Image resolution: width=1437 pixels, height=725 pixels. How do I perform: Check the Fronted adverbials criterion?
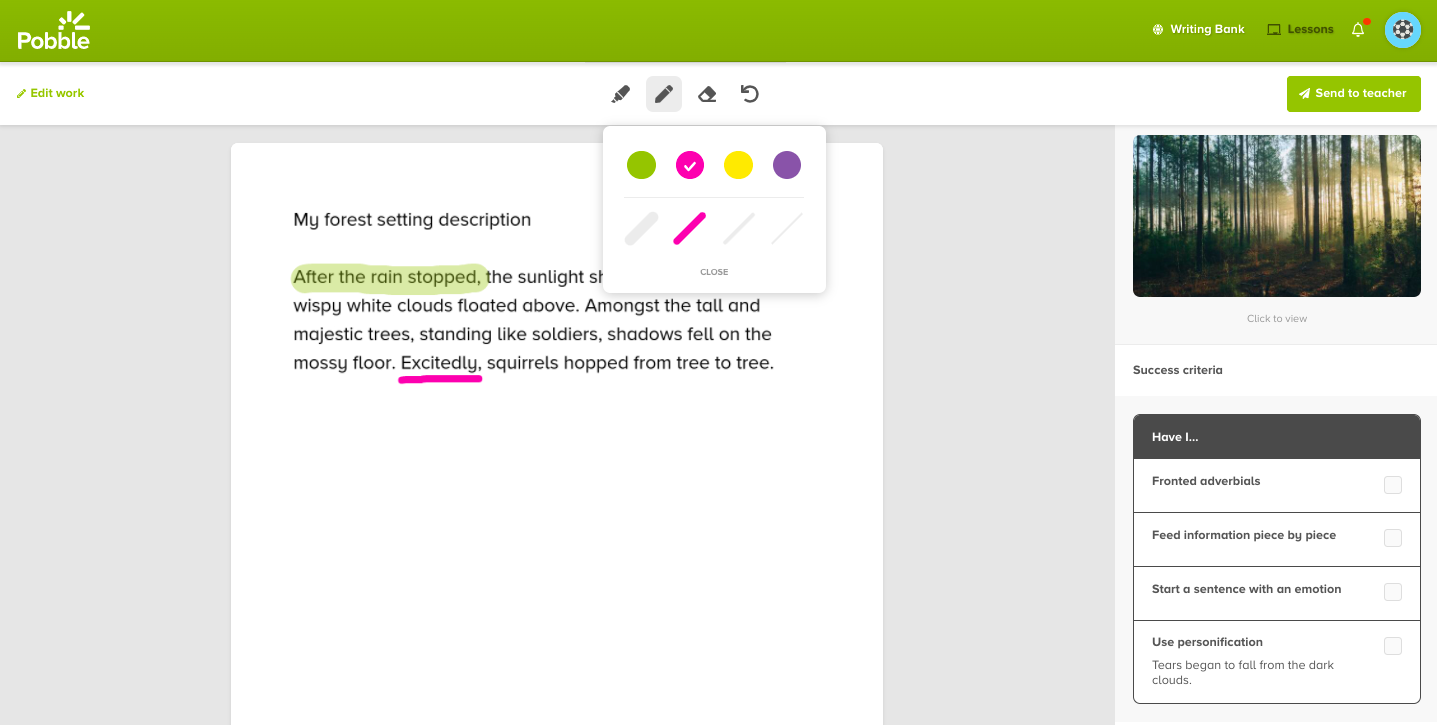[x=1393, y=484]
